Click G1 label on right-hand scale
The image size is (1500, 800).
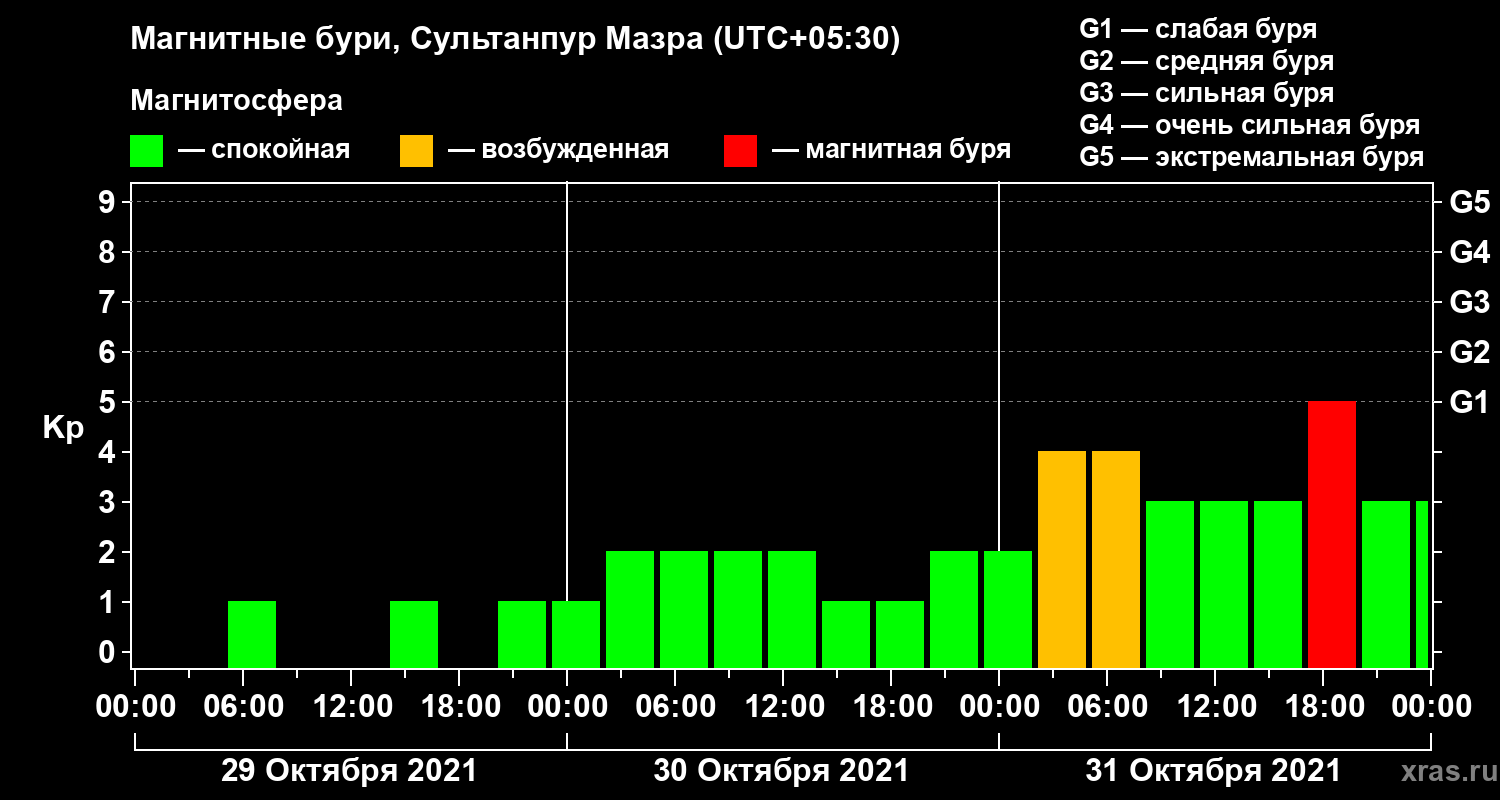point(1469,402)
